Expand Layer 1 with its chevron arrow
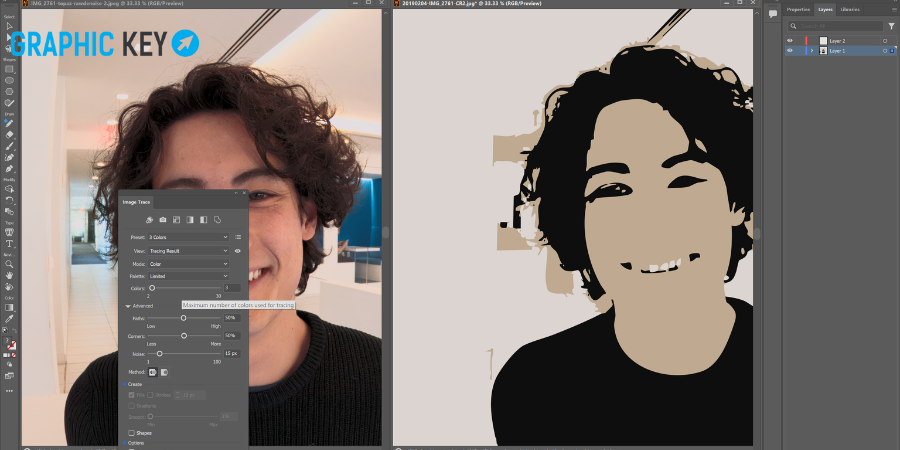This screenshot has height=450, width=900. click(812, 51)
